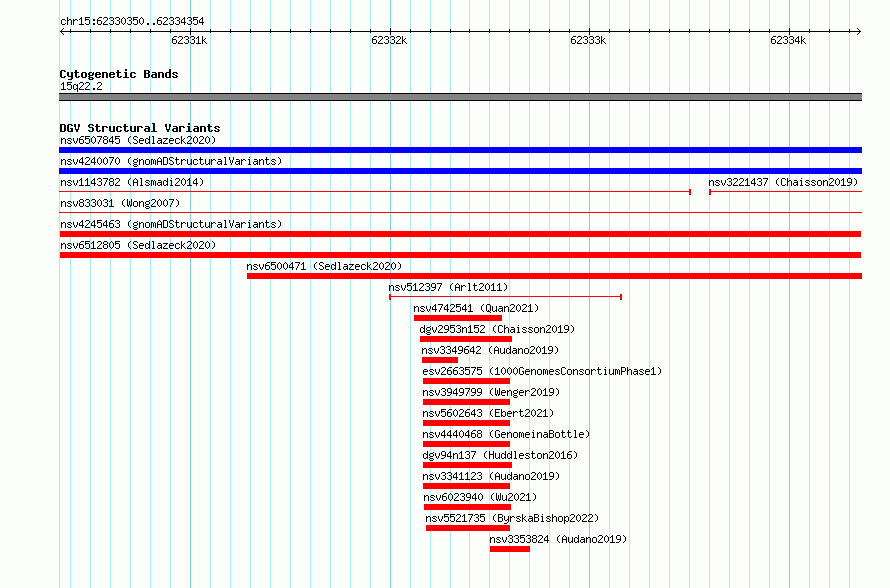Open nsv6023940 (Wu2021) variant
The width and height of the screenshot is (890, 588).
click(x=480, y=497)
